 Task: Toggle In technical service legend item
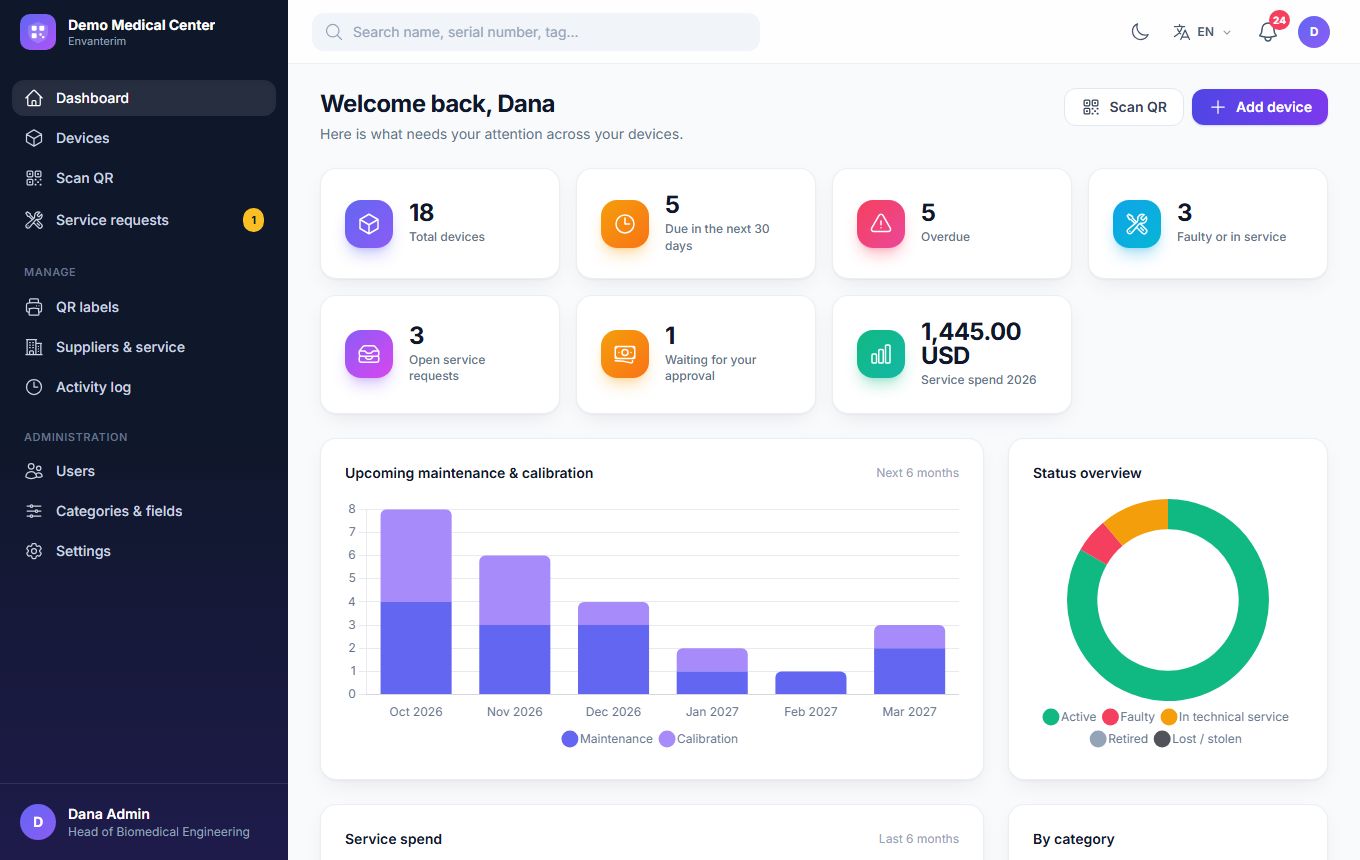pyautogui.click(x=1224, y=717)
